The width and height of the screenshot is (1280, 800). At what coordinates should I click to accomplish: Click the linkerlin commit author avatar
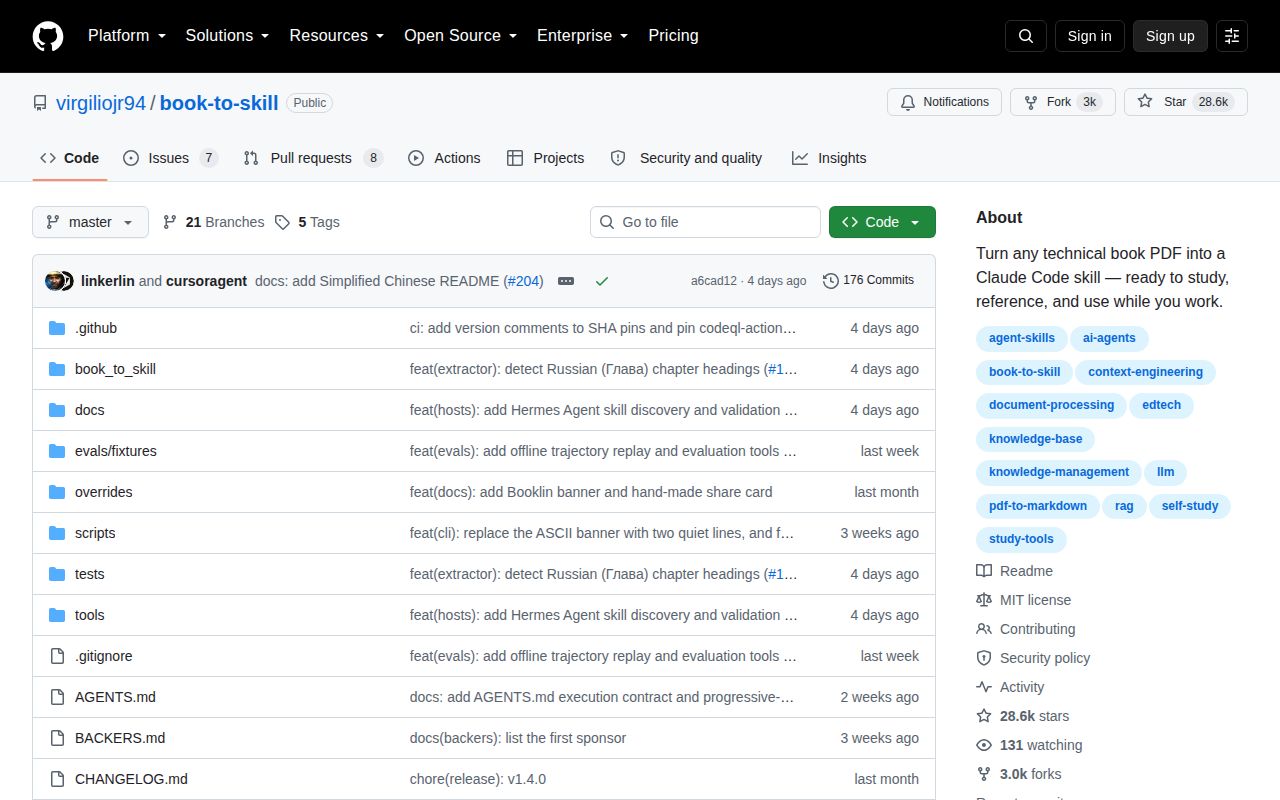pos(54,281)
